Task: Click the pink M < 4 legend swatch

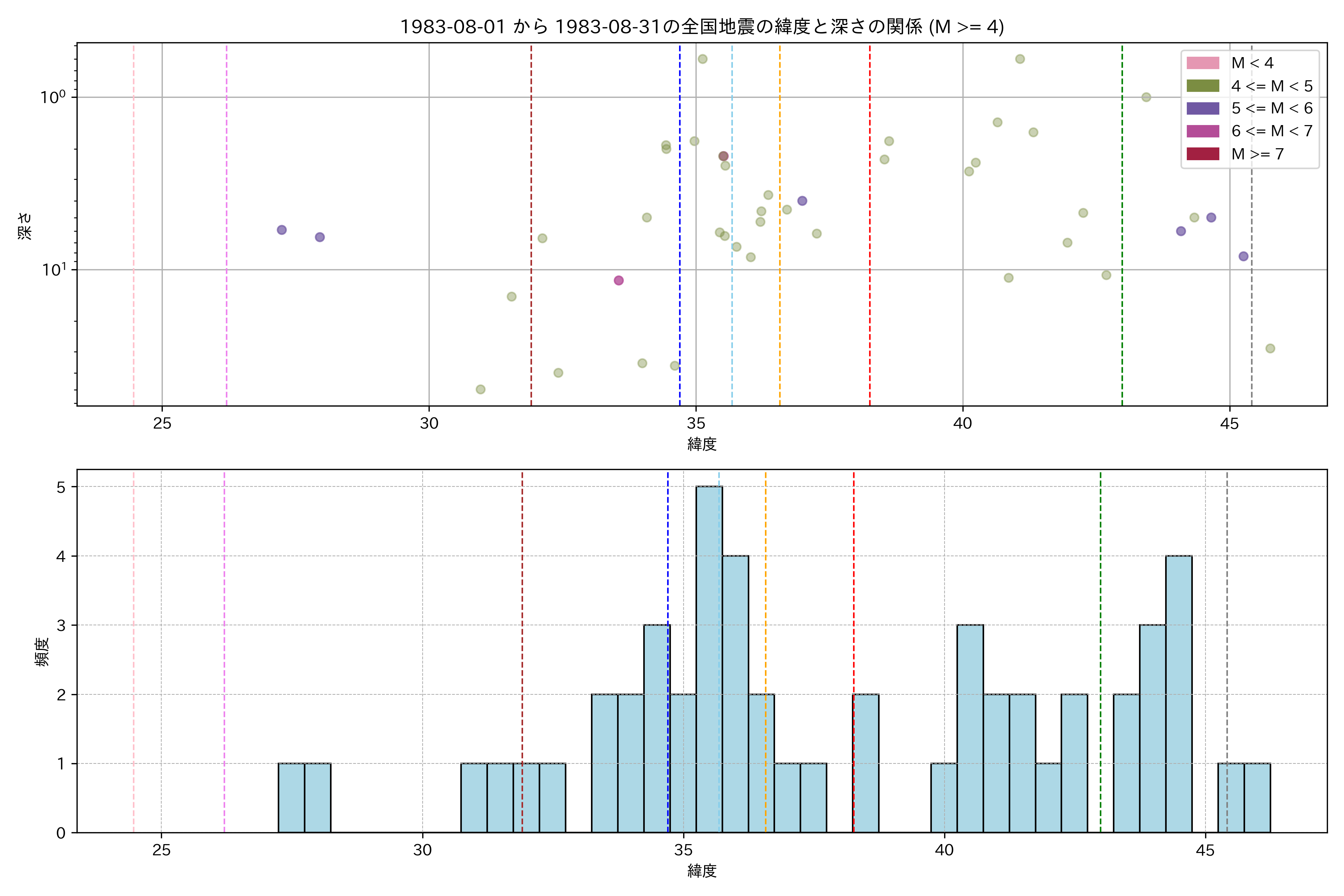Action: [x=1202, y=63]
